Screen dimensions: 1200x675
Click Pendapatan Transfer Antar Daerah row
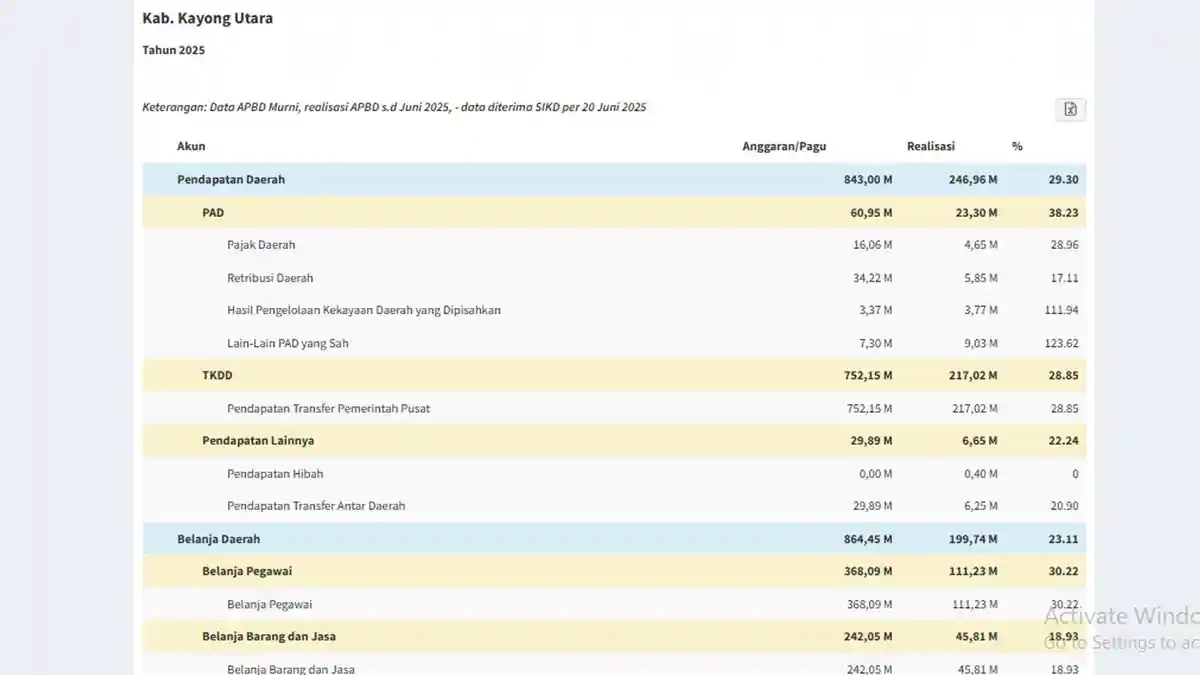614,506
